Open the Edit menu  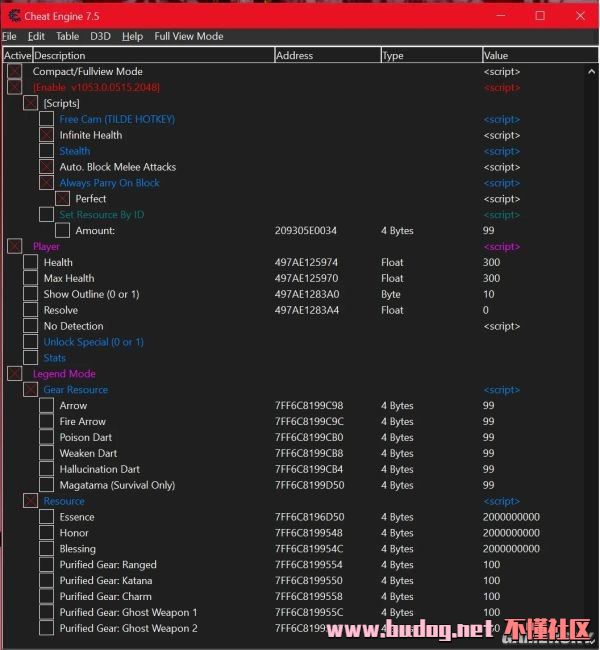(x=36, y=36)
